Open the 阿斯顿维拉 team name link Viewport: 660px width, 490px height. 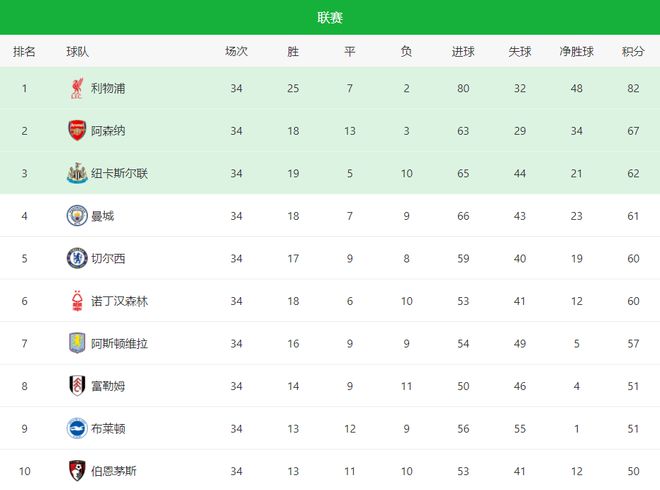click(x=119, y=343)
